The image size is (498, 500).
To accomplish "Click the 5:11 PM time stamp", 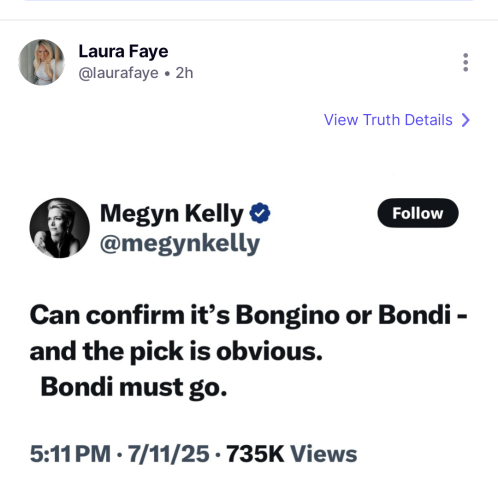I will coord(70,454).
